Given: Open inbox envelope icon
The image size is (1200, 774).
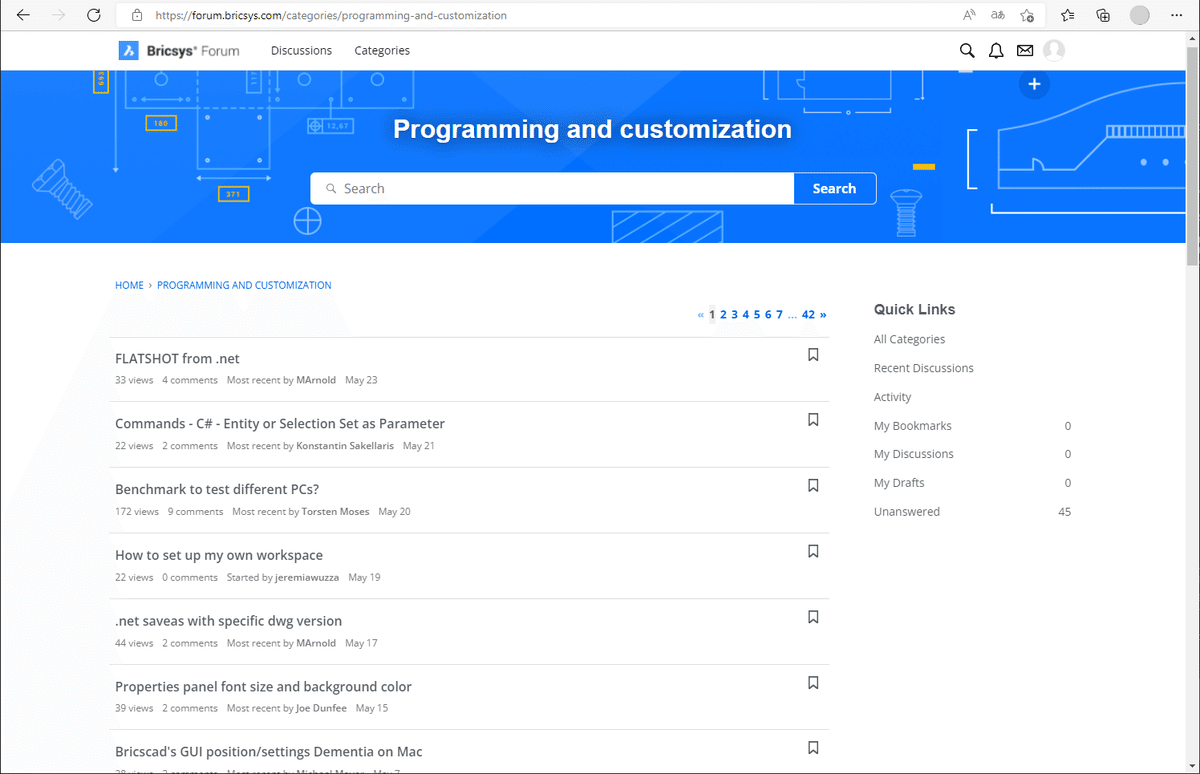Looking at the screenshot, I should pos(1025,50).
